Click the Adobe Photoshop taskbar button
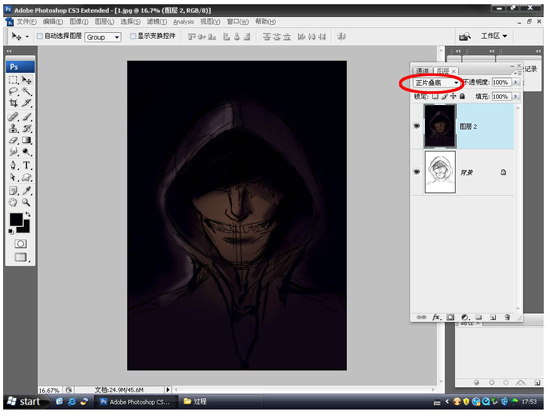Image resolution: width=550 pixels, height=419 pixels. [x=135, y=401]
